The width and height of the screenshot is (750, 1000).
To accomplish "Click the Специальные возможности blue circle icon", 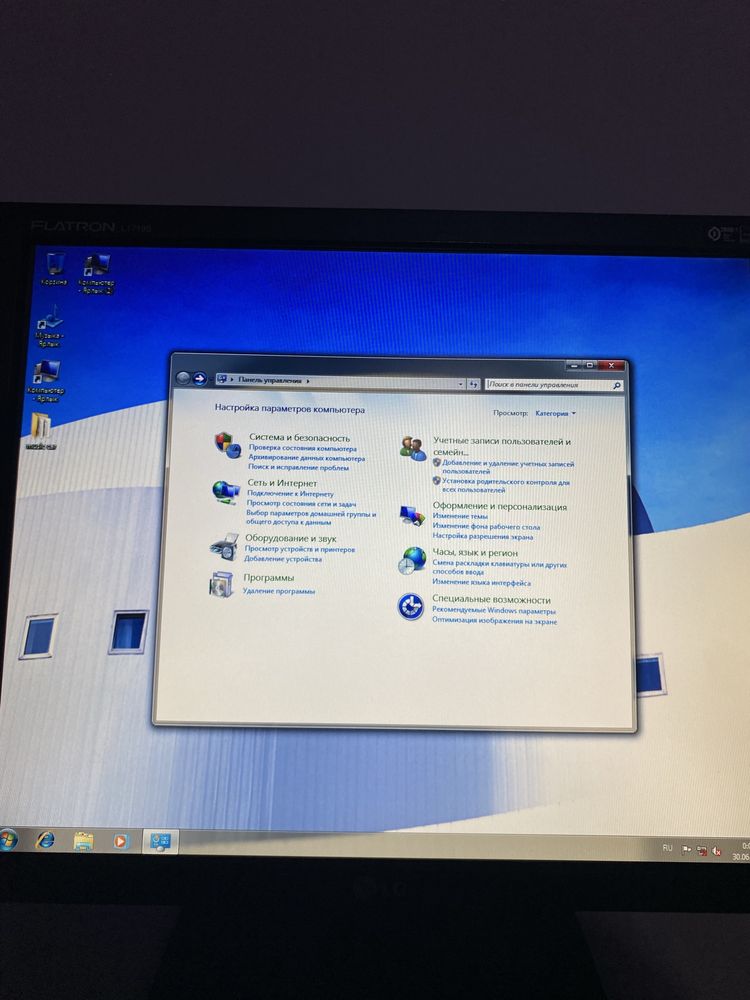I will 410,607.
